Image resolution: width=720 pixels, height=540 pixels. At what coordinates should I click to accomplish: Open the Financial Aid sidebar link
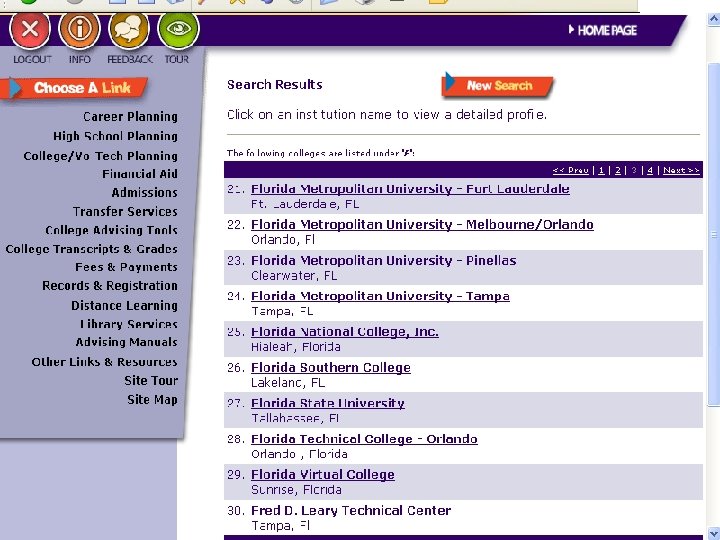pyautogui.click(x=140, y=174)
